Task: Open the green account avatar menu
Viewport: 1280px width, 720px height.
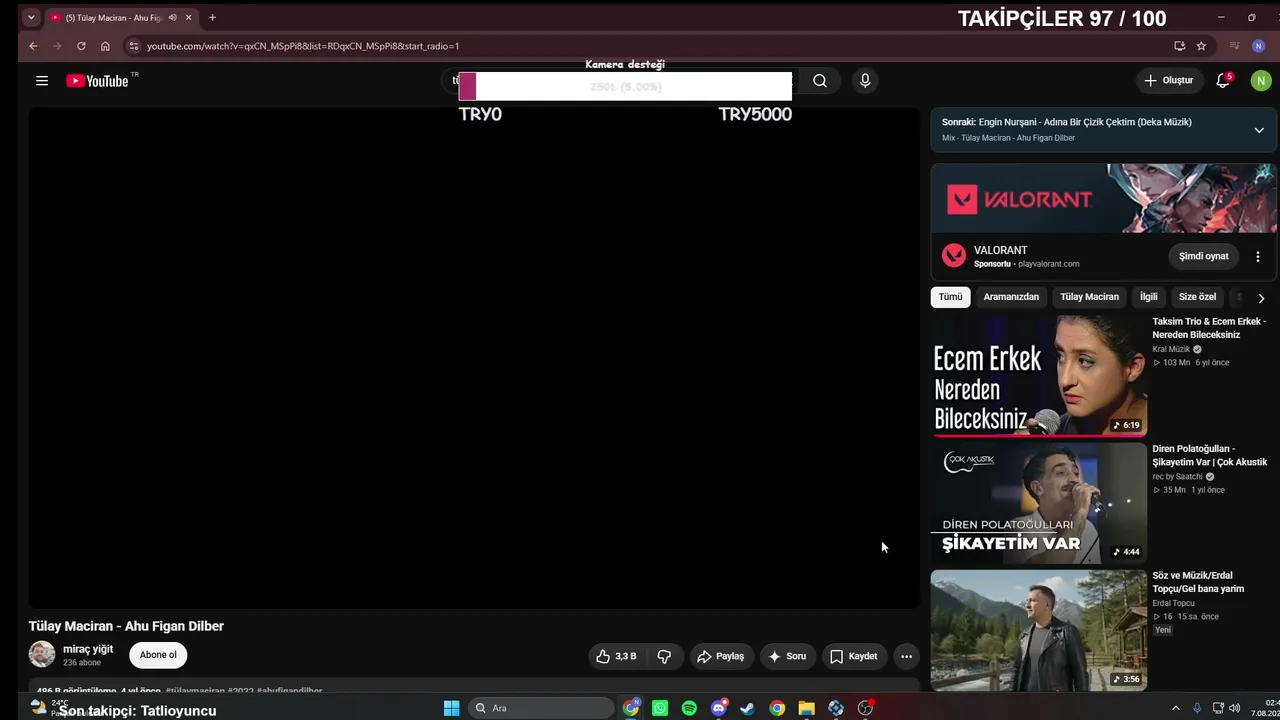Action: click(1261, 81)
